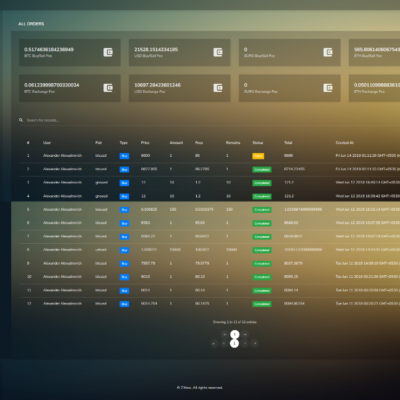Click the right arrow pagination button
400x400 pixels.
(x=245, y=334)
